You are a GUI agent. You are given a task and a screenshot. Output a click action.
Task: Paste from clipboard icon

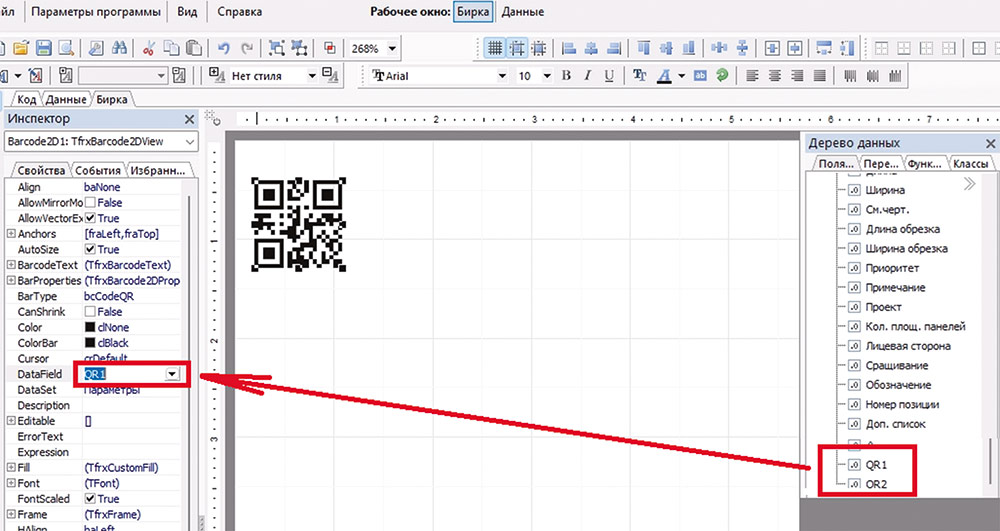[193, 48]
